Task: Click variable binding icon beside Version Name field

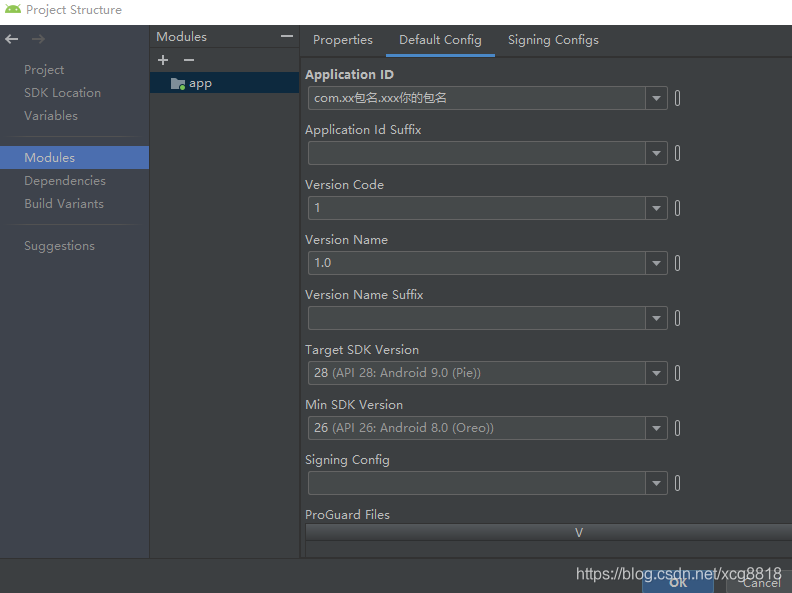Action: (x=677, y=263)
